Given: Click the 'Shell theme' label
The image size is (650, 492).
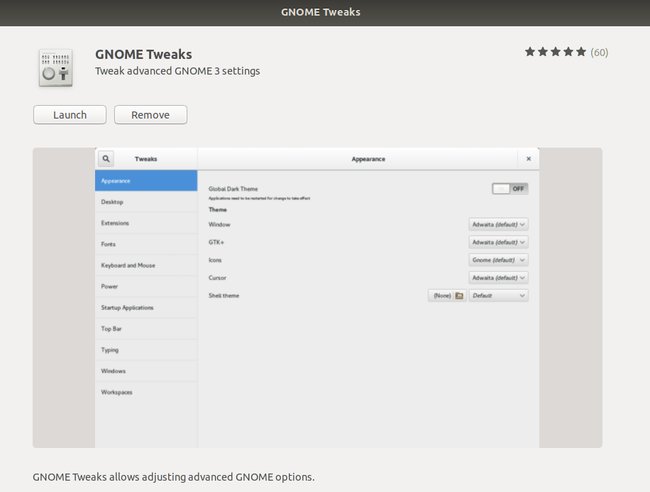Looking at the screenshot, I should 224,296.
